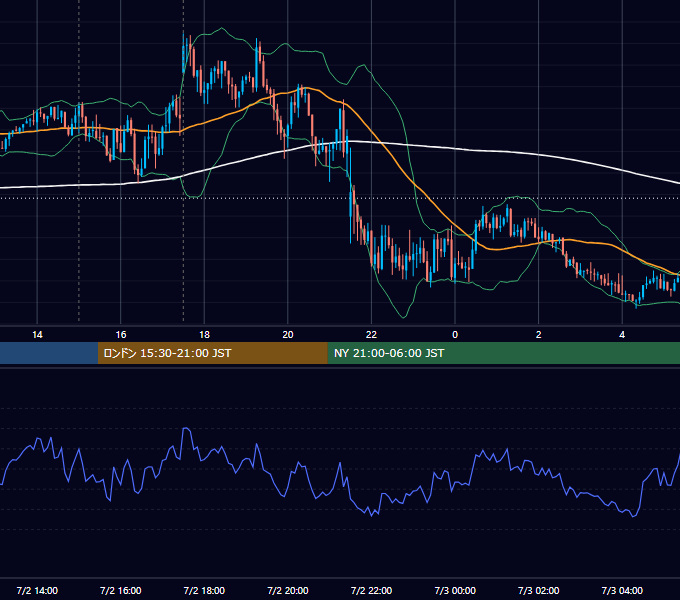
Task: Click the hour label 14 on price chart axis
Action: [x=37, y=335]
